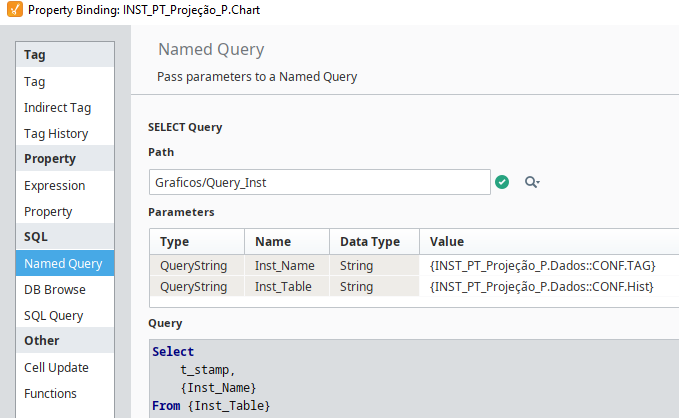Choose Indirect Tag binding
Image resolution: width=679 pixels, height=418 pixels.
pyautogui.click(x=58, y=107)
